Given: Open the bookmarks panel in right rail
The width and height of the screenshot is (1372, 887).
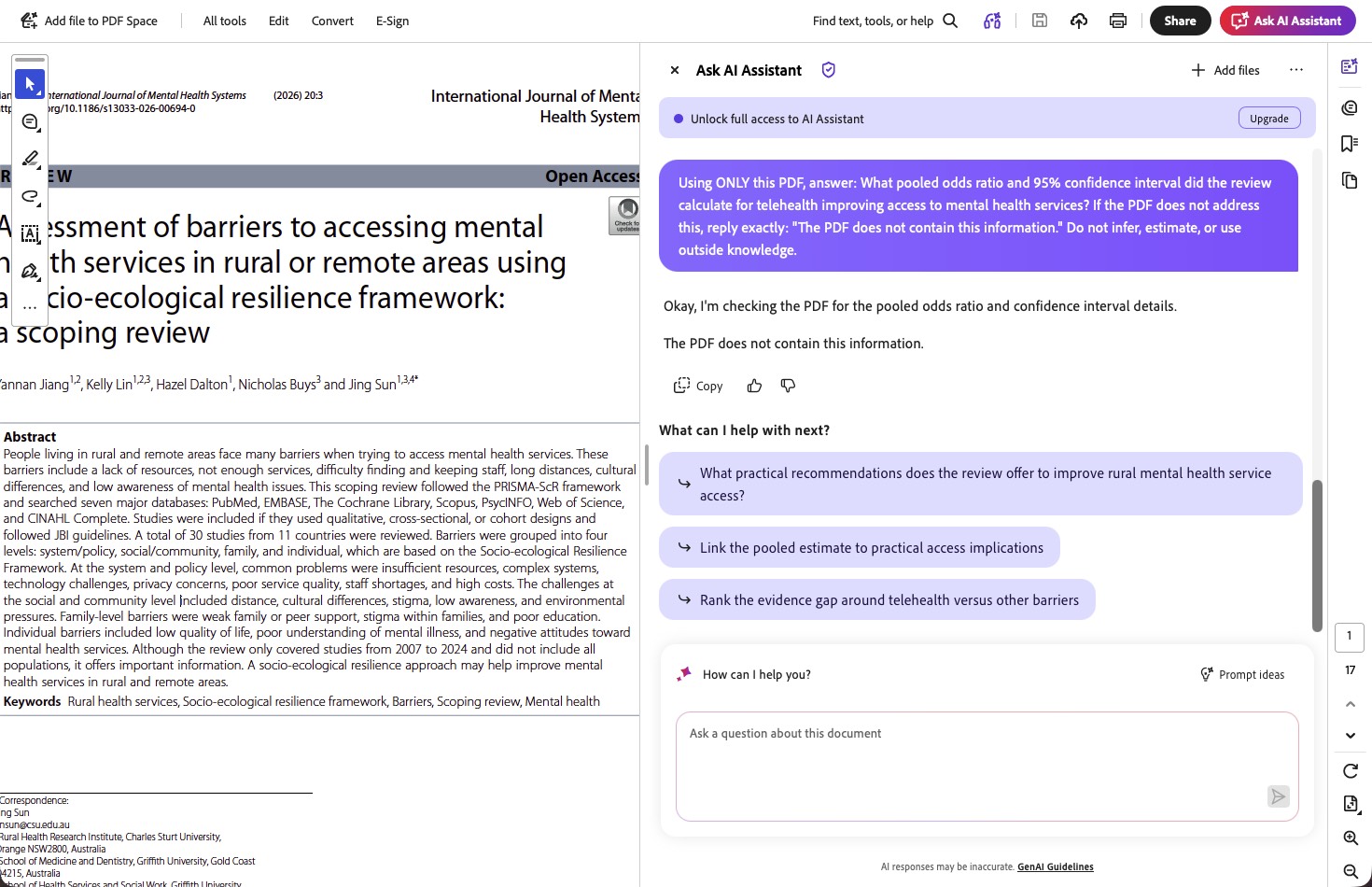Looking at the screenshot, I should click(1350, 143).
